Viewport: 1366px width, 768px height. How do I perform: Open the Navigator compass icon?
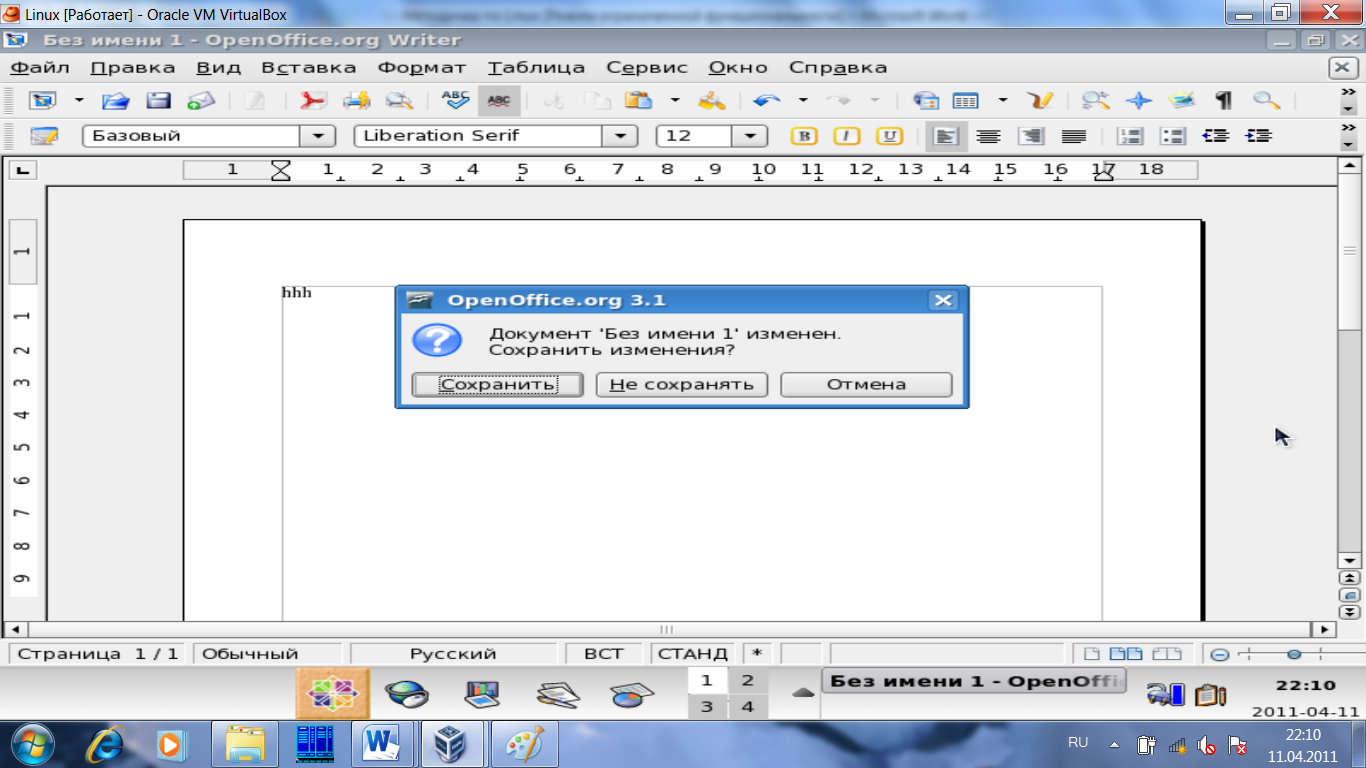1139,100
